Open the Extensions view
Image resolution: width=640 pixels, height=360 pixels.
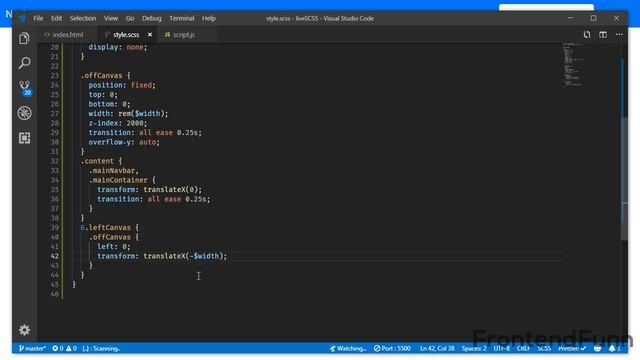point(24,138)
